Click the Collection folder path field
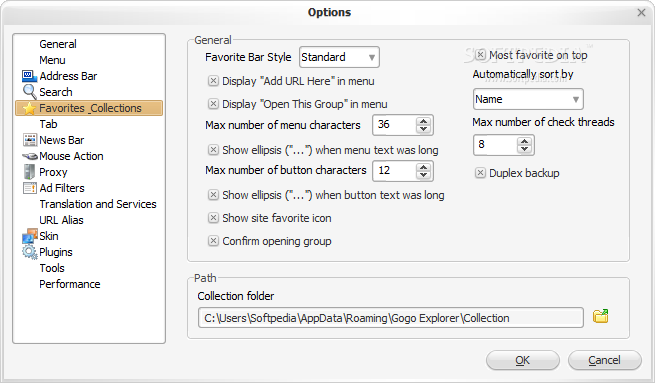The width and height of the screenshot is (655, 383). [391, 318]
